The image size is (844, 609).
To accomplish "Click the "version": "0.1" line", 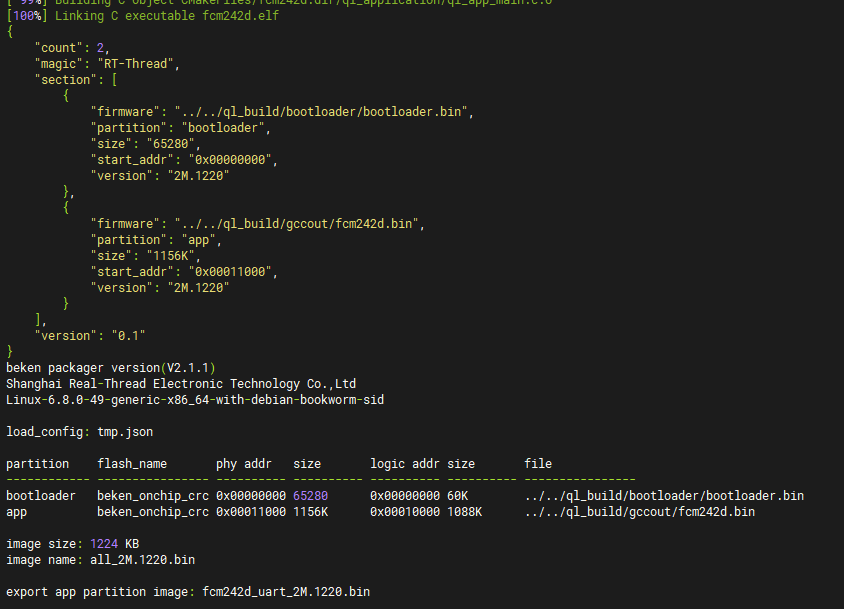I will (x=96, y=335).
